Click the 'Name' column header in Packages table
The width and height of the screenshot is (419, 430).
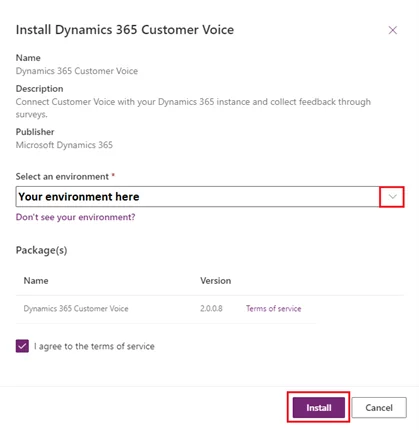coord(36,281)
